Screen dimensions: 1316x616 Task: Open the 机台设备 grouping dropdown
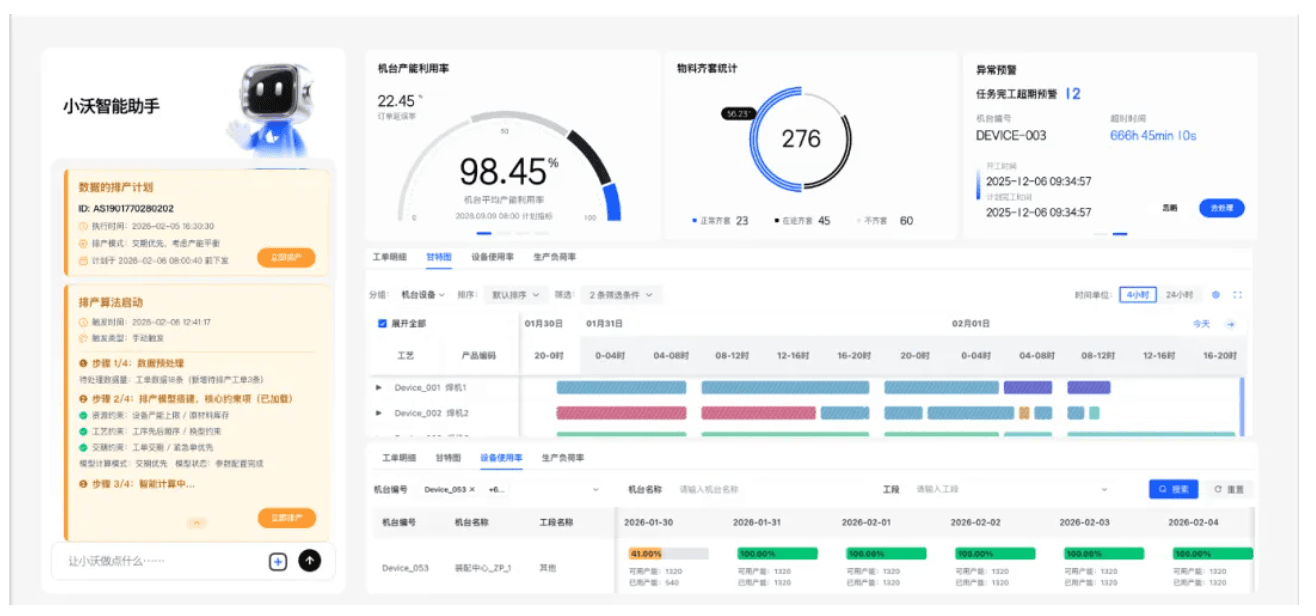click(x=423, y=295)
